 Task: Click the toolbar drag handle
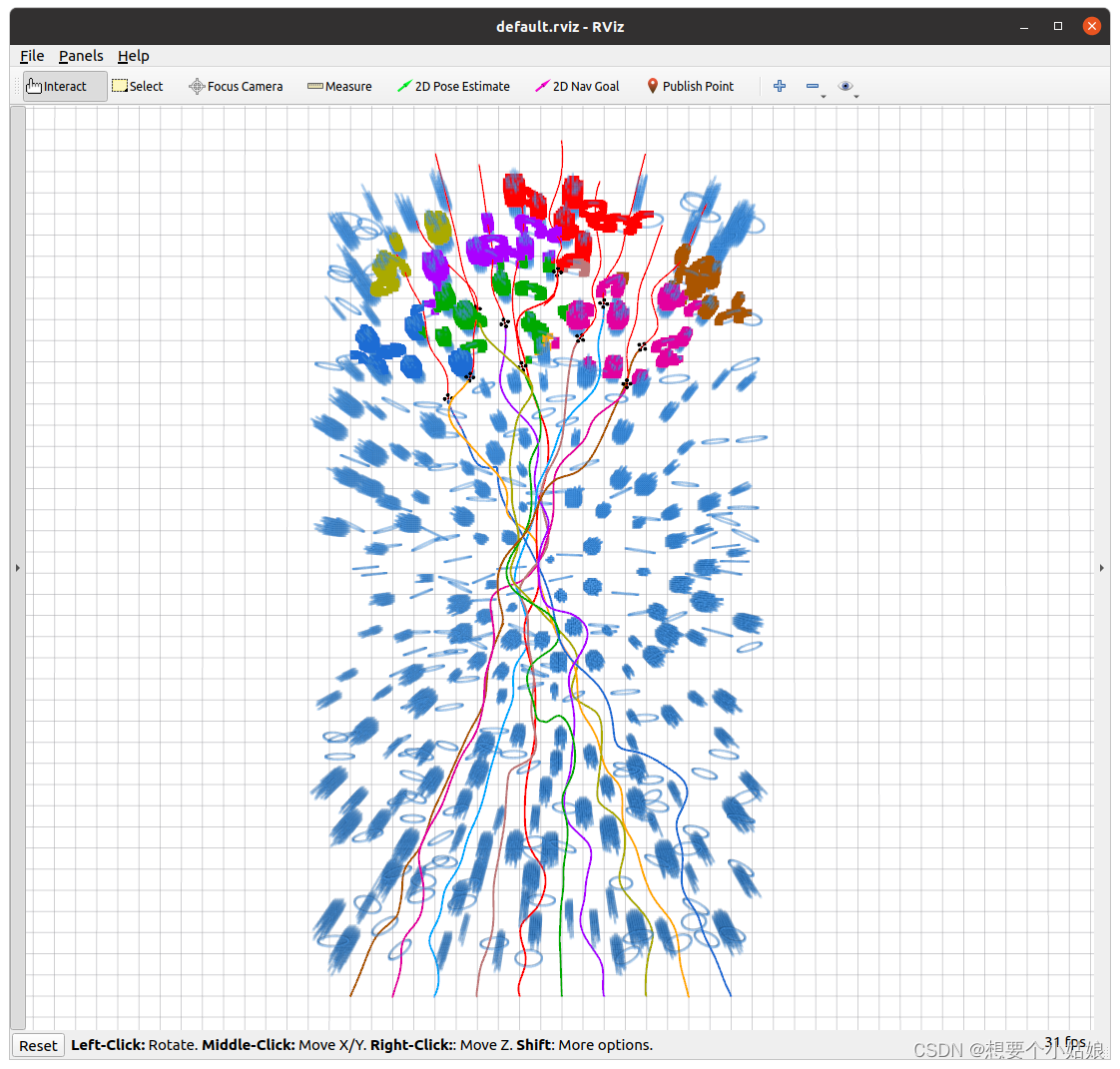[18, 87]
